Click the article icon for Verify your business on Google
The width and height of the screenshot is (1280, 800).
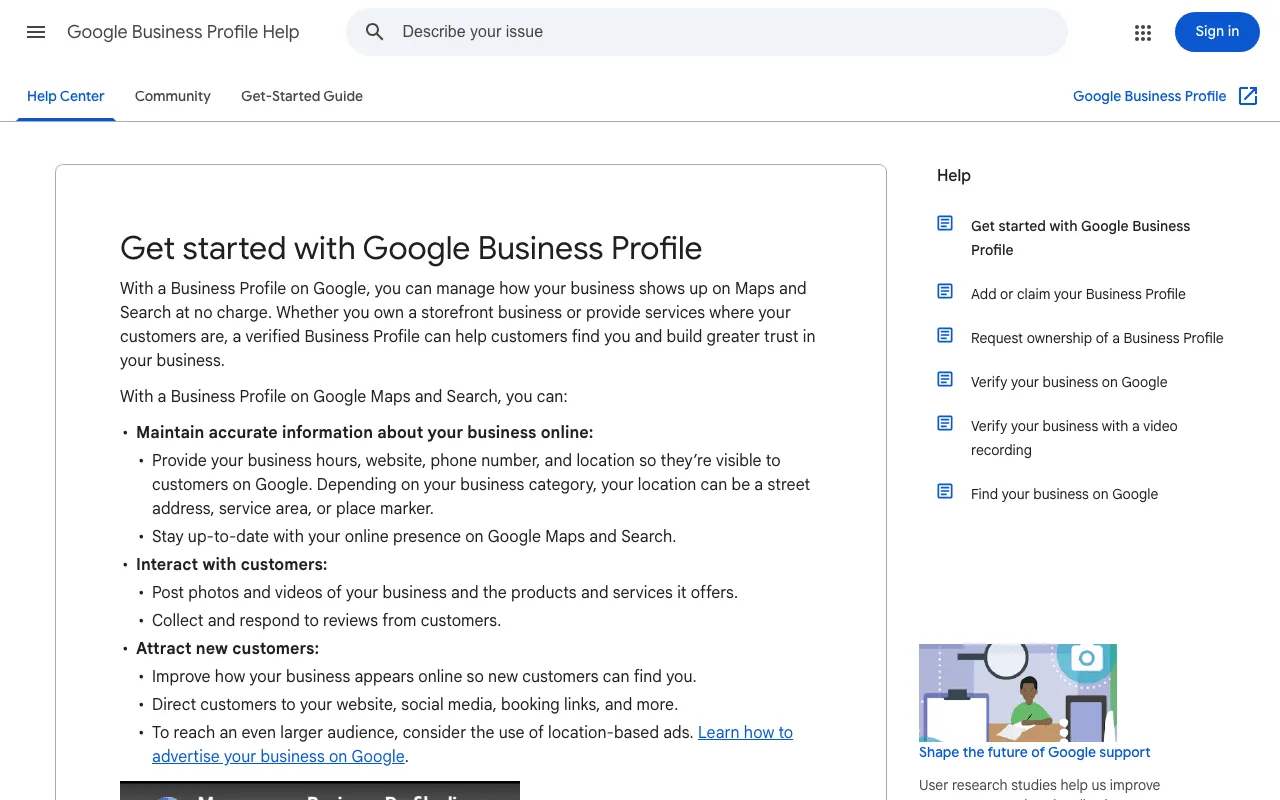pos(945,379)
